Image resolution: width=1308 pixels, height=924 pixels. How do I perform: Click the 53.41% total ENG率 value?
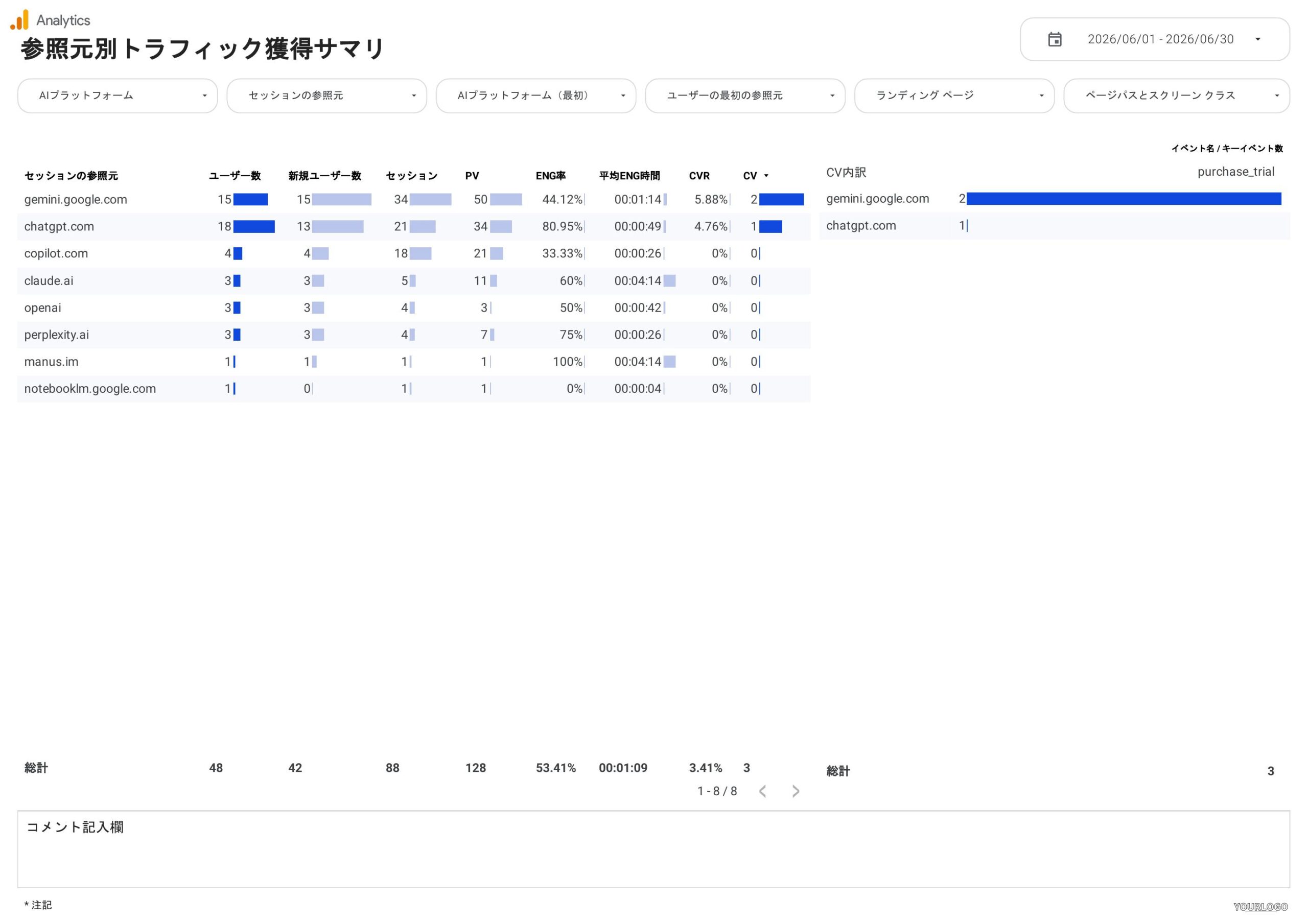pos(555,768)
